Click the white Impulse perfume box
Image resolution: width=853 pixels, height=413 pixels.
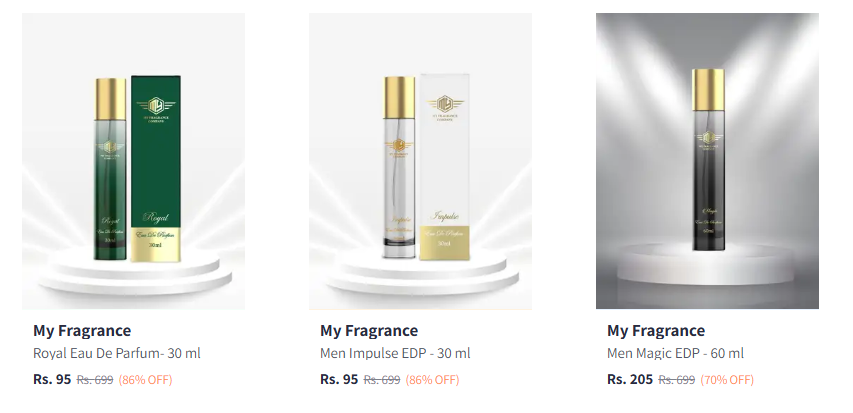(x=444, y=167)
